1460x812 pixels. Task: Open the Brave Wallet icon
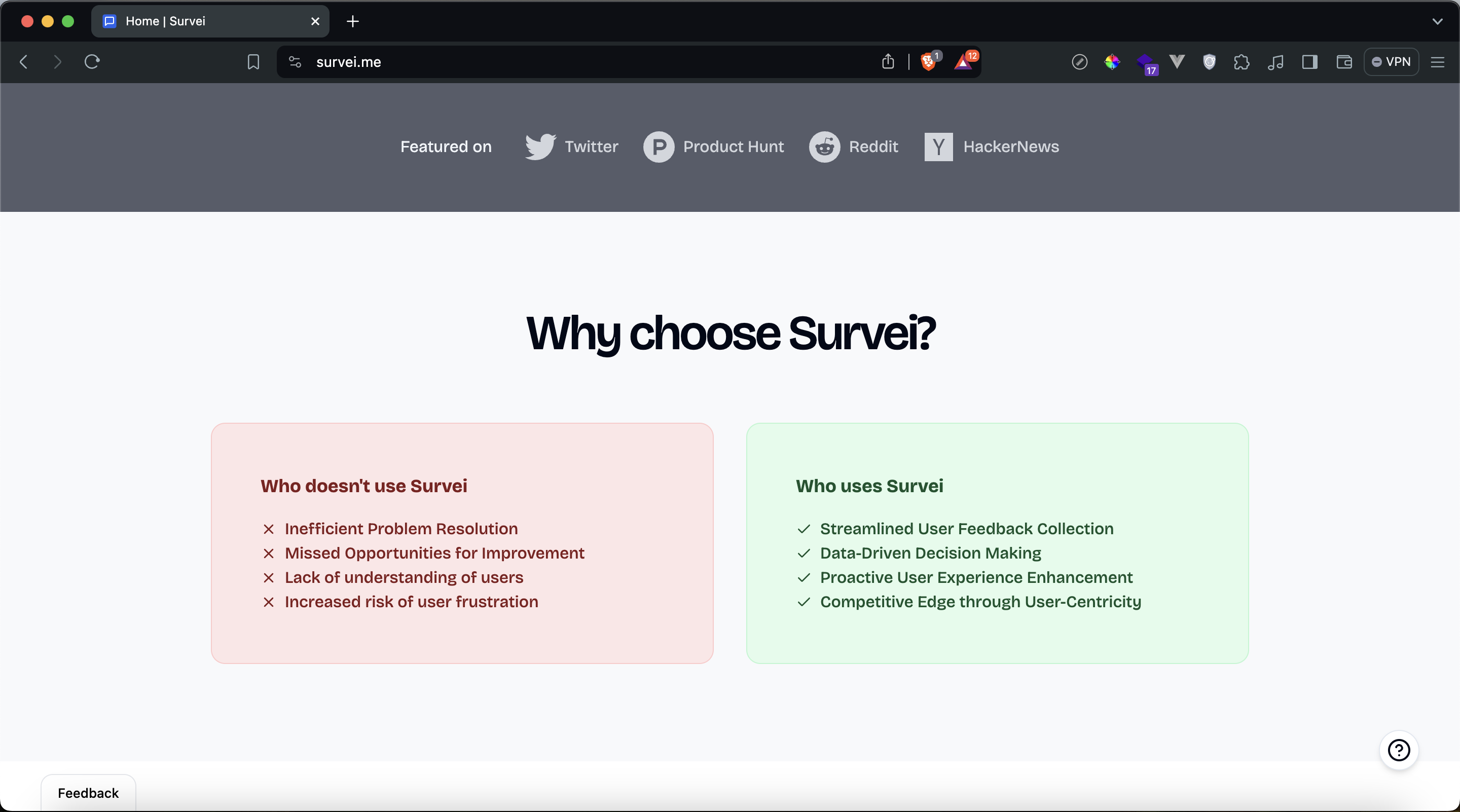pyautogui.click(x=1344, y=62)
